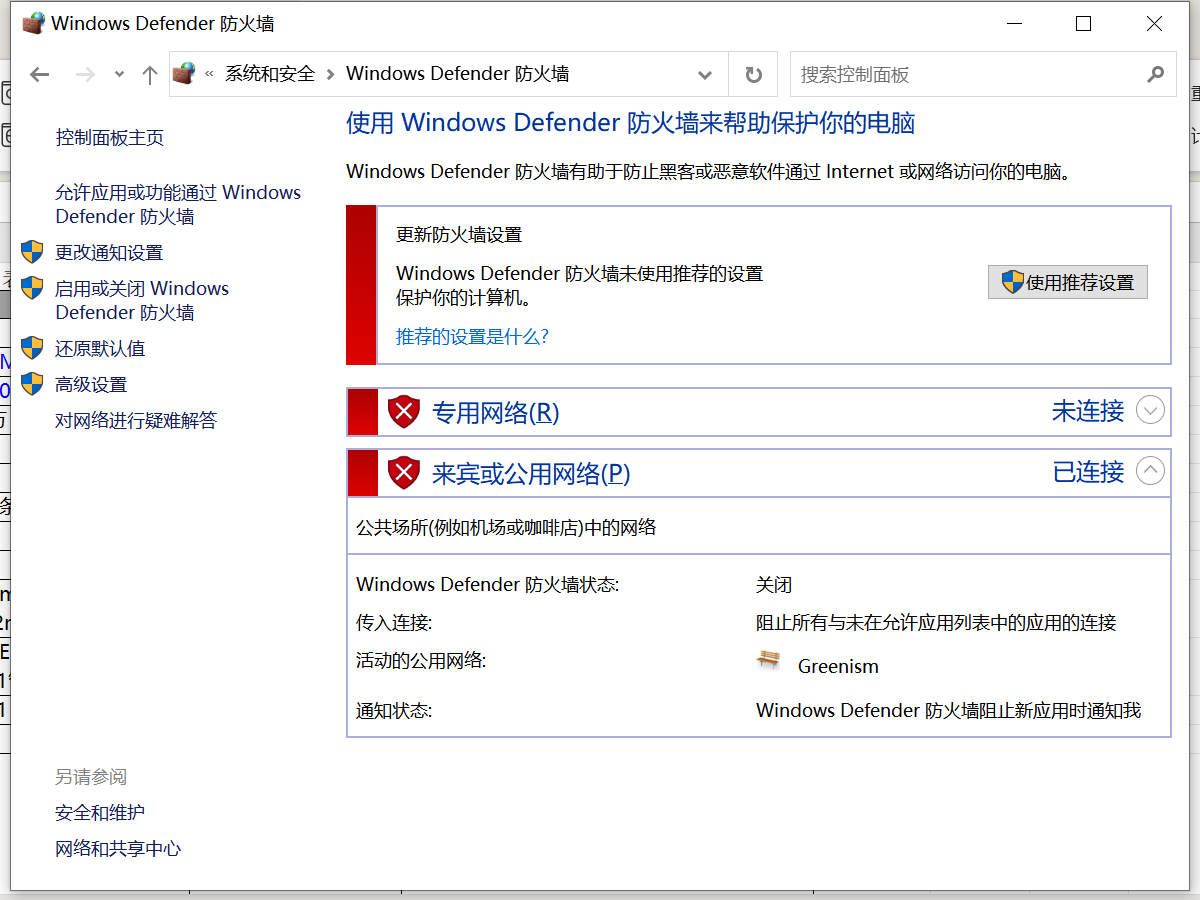This screenshot has width=1200, height=900.
Task: Open 对网络进行疑难解答 link
Action: (136, 421)
